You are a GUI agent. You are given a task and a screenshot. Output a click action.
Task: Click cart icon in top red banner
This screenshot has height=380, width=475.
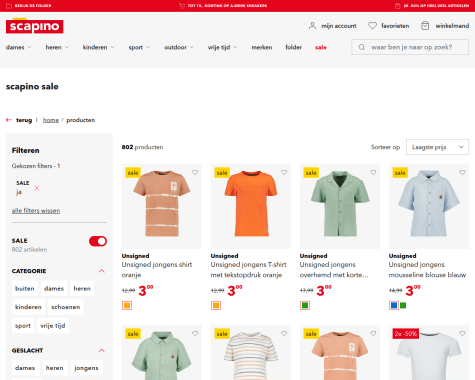[x=182, y=6]
